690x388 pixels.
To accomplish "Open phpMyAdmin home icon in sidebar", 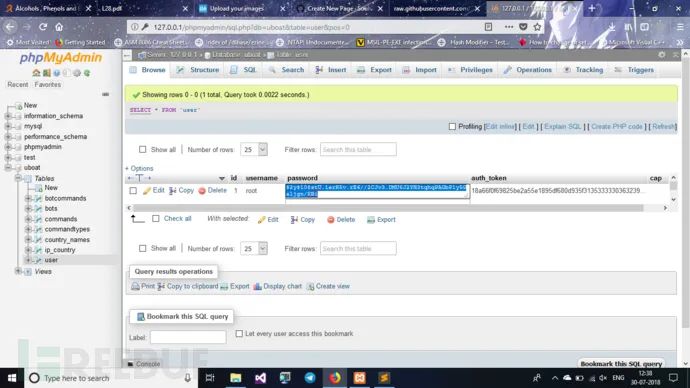I will click(37, 73).
